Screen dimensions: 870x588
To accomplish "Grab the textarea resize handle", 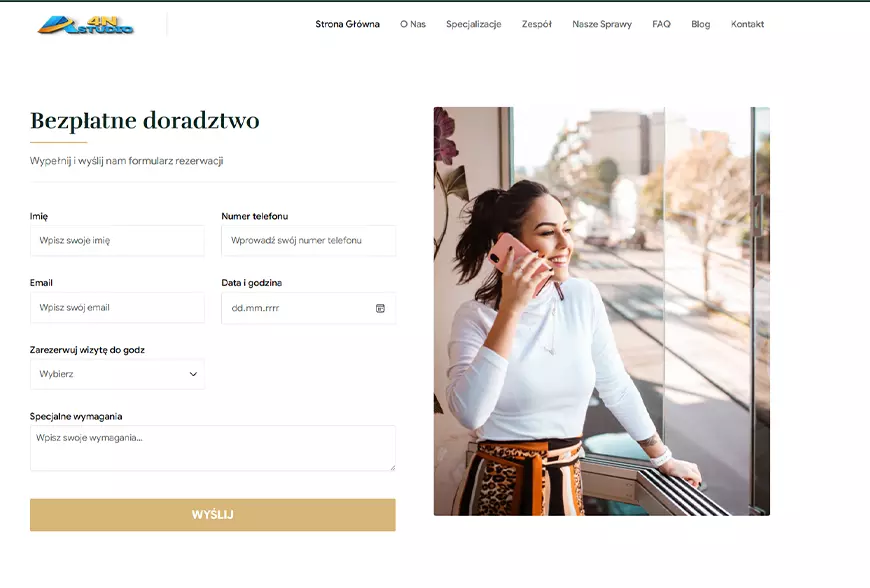I will click(392, 468).
